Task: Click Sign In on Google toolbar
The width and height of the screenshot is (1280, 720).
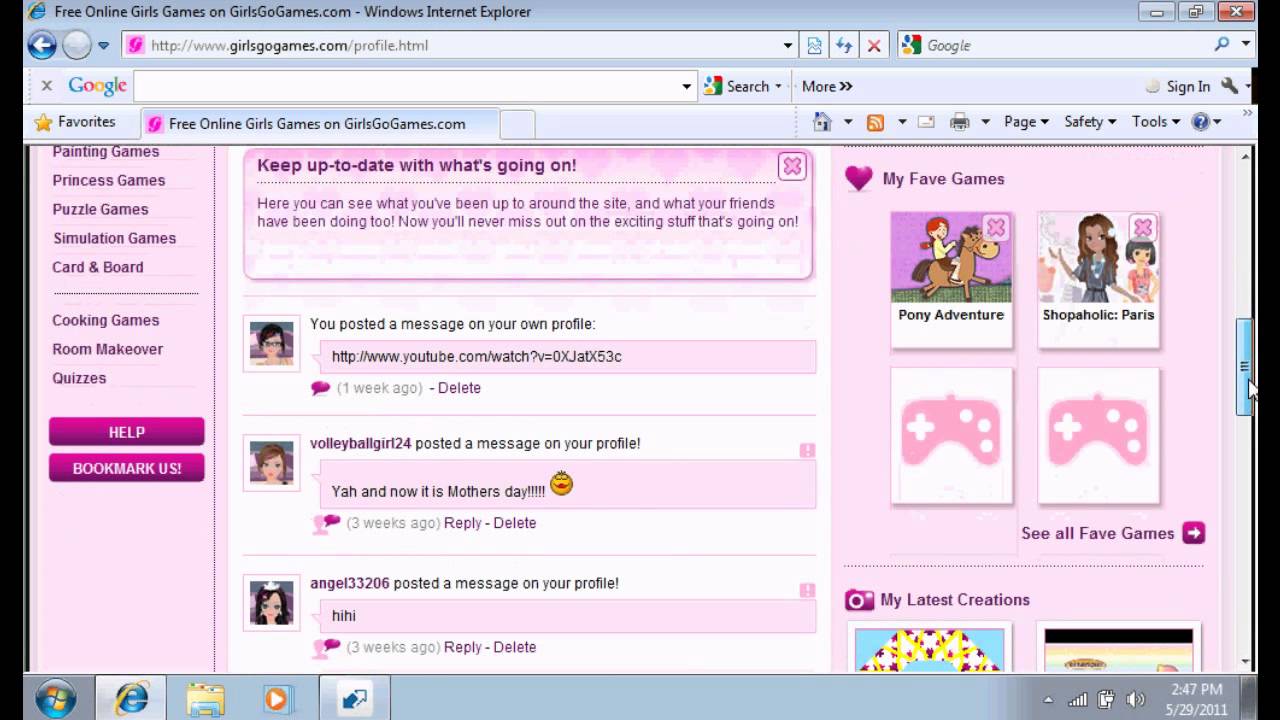Action: tap(1188, 87)
